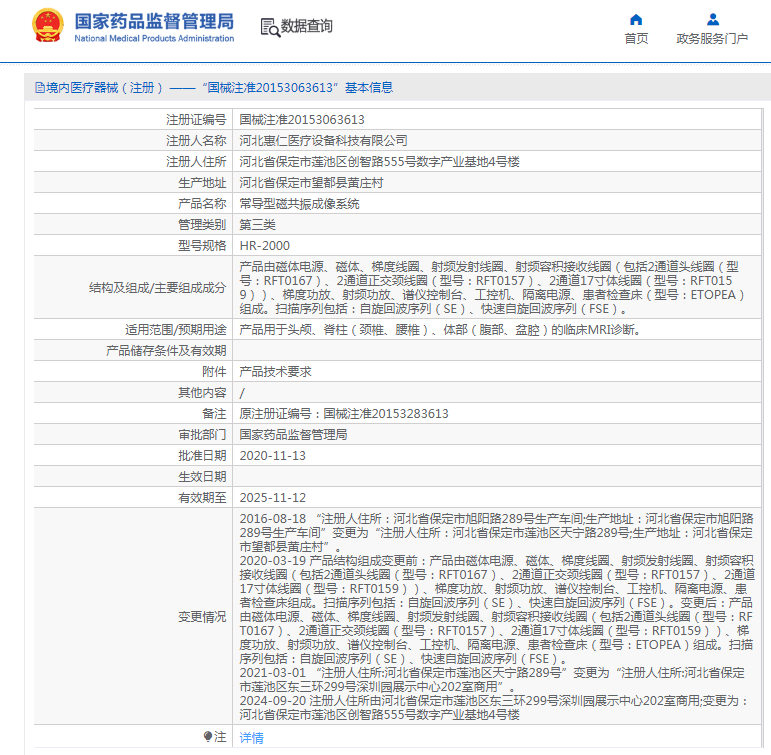Screen dimensions: 771x755
Task: Select registration number 国械注准20153063613 cell
Action: click(498, 120)
